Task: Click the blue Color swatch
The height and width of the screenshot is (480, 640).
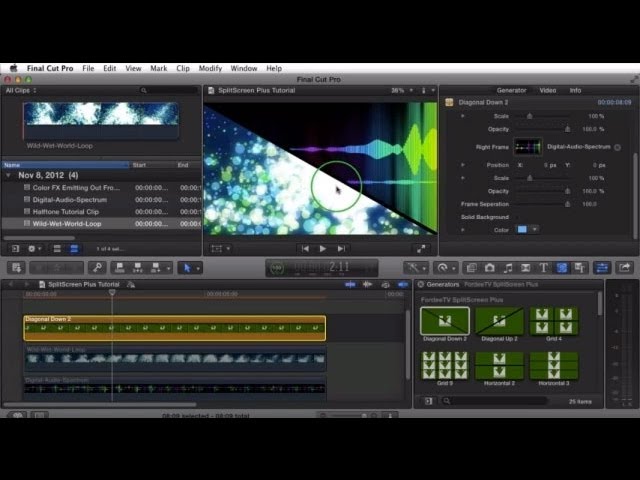Action: [x=522, y=229]
